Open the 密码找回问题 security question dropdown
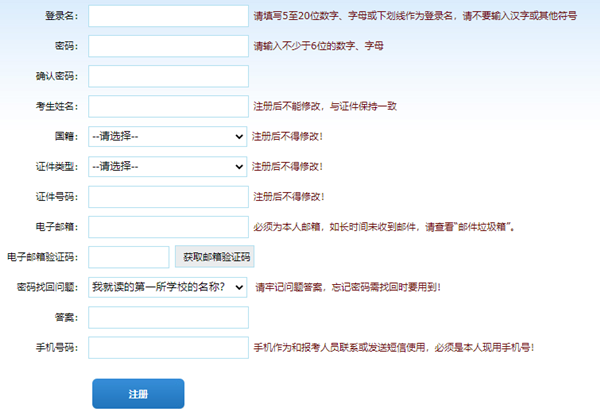Viewport: 600px width, 415px height. coord(167,287)
